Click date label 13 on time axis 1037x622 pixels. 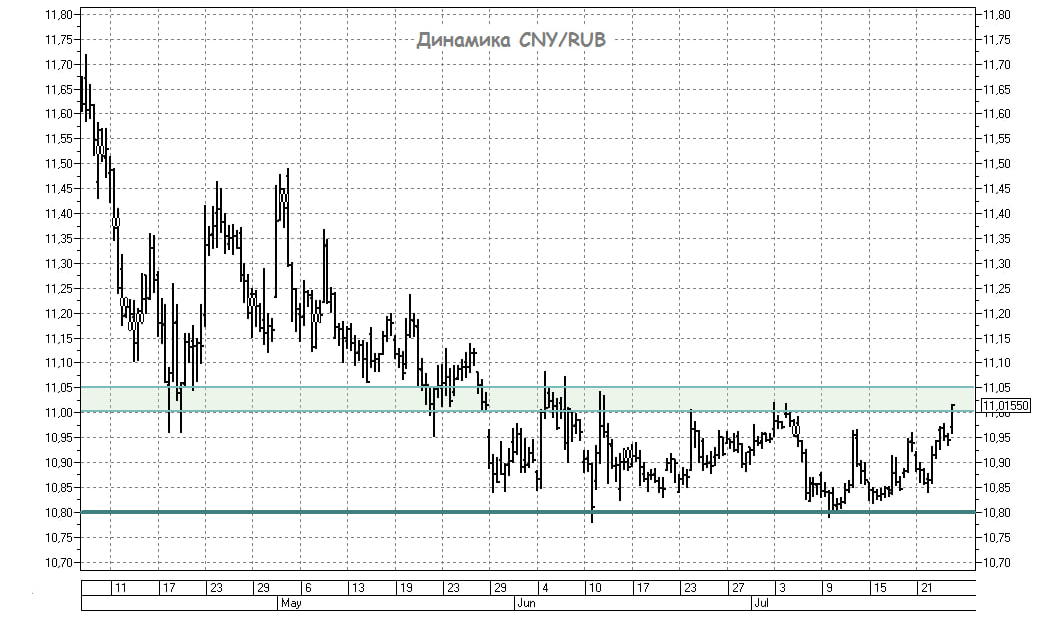(x=358, y=588)
